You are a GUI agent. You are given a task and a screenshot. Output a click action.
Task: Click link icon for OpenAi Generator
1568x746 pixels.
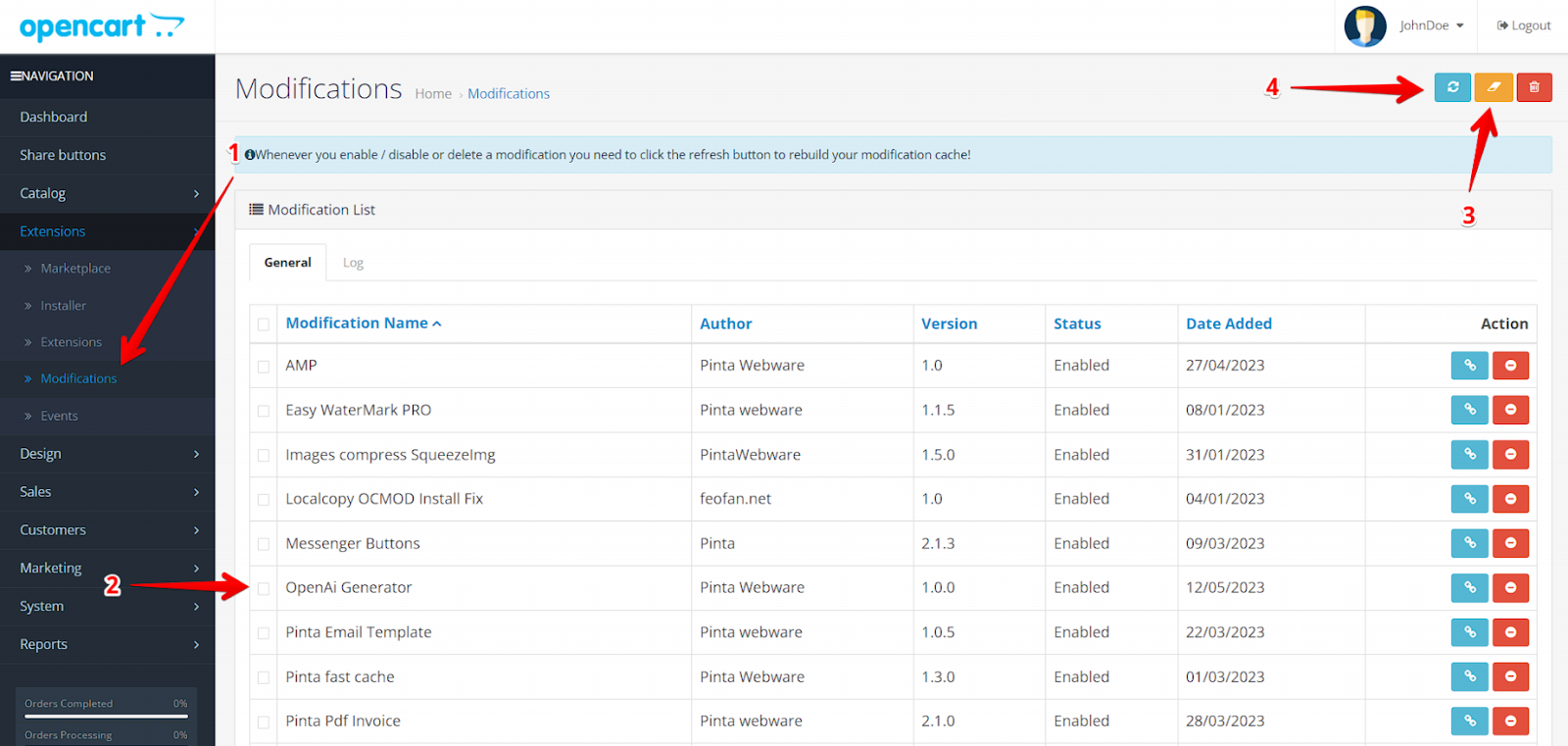tap(1469, 588)
